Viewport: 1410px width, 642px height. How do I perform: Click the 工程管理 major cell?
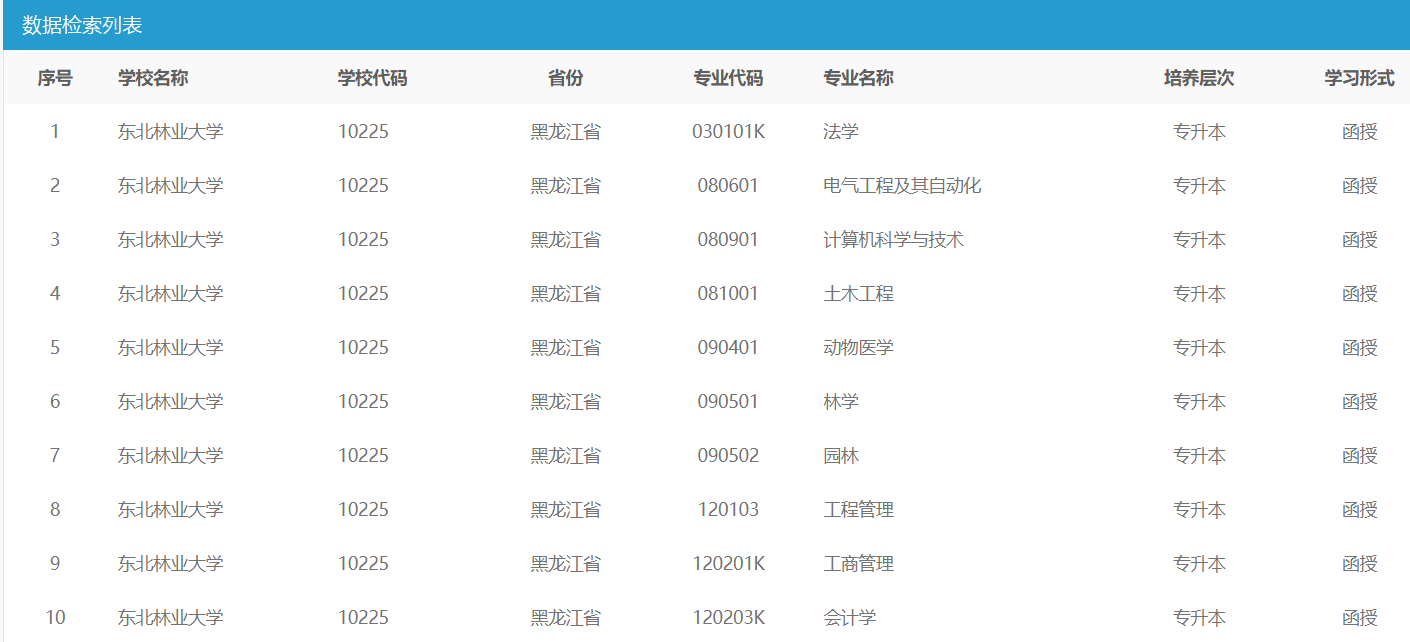pyautogui.click(x=858, y=510)
